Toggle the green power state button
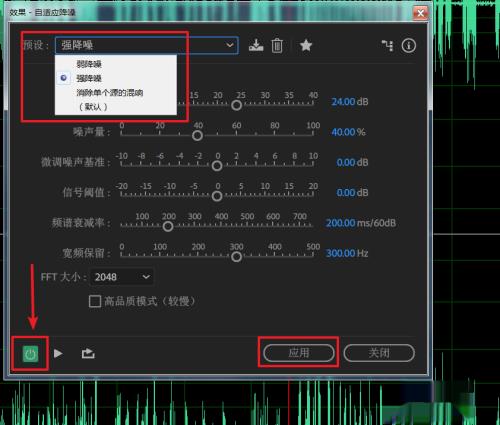The width and height of the screenshot is (500, 425). click(30, 354)
